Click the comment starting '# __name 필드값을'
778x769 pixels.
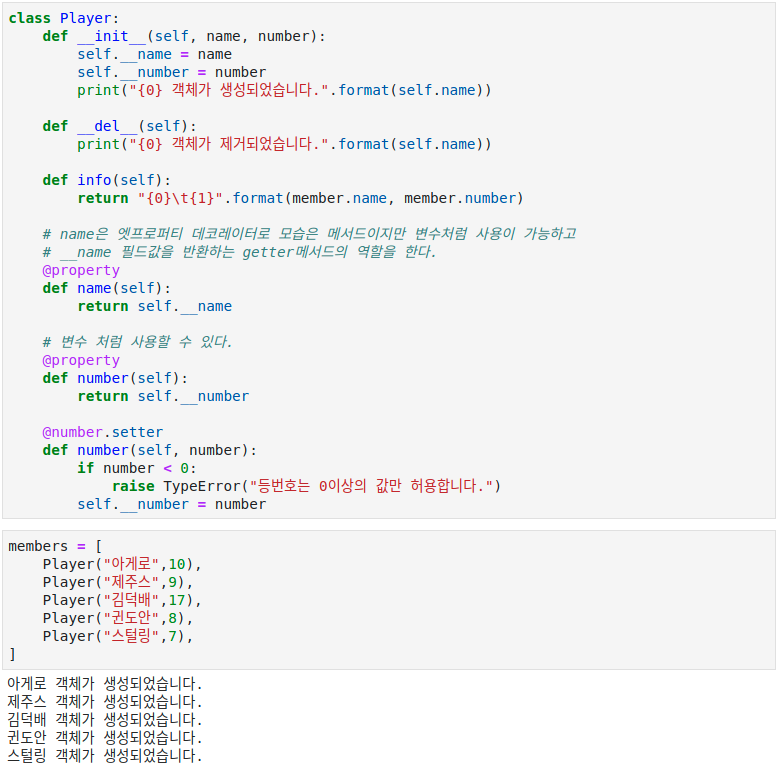(x=240, y=252)
